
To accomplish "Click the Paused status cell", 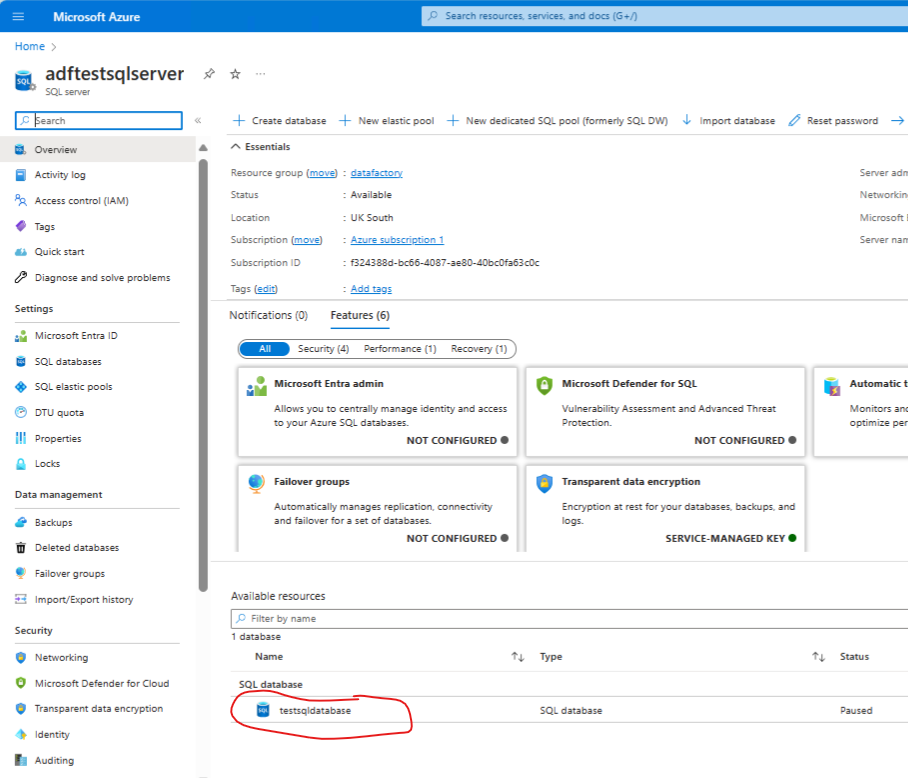I will click(856, 711).
